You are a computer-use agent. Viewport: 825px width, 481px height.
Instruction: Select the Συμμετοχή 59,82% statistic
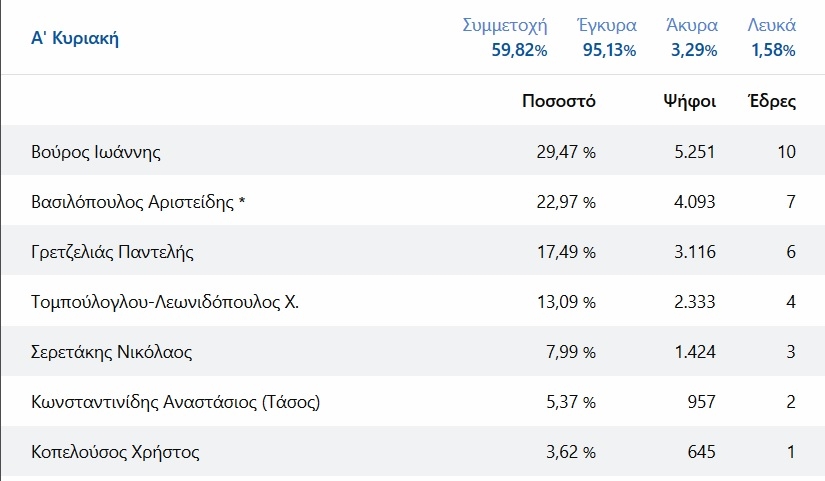pyautogui.click(x=505, y=37)
